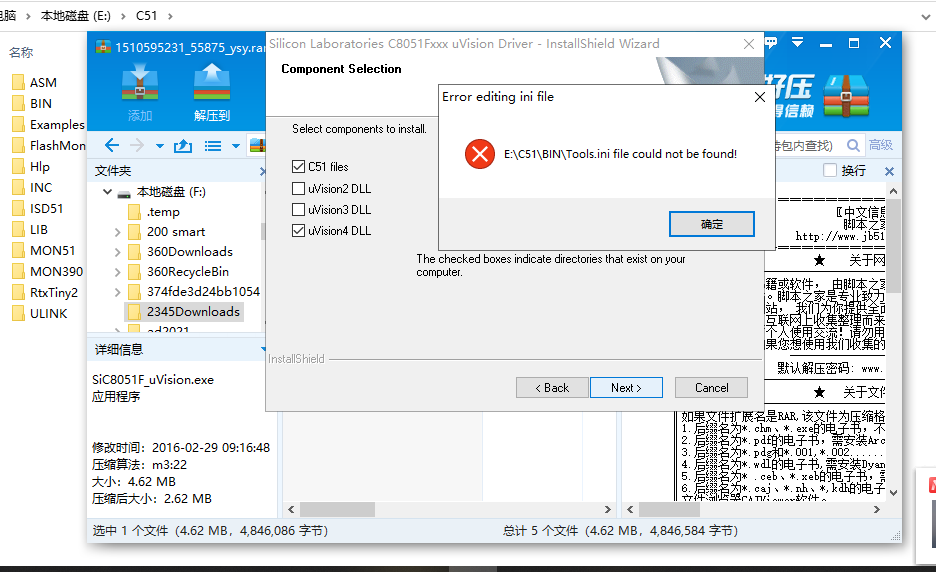Click the Back button in wizard

point(552,388)
